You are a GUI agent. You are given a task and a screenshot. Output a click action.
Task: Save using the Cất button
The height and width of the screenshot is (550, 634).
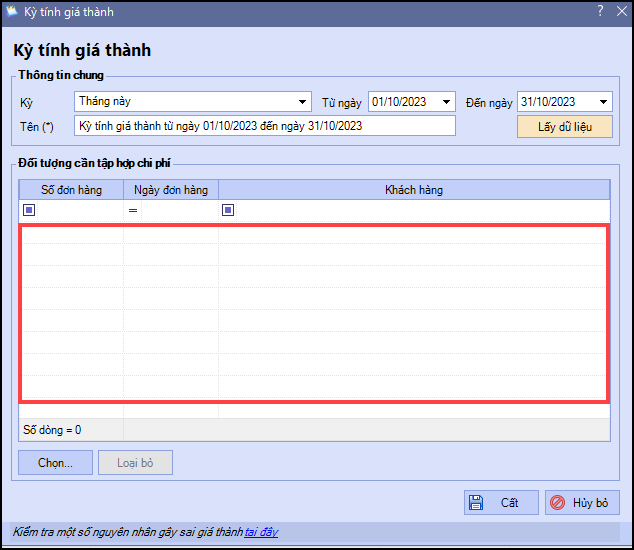point(501,502)
